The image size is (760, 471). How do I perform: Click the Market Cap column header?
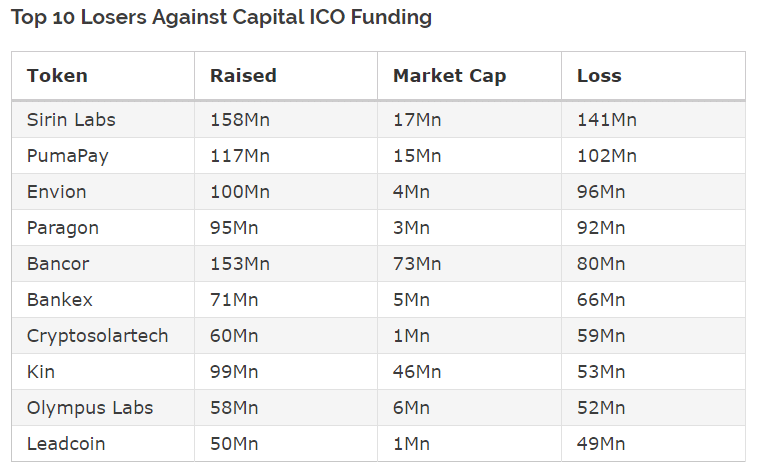(449, 76)
